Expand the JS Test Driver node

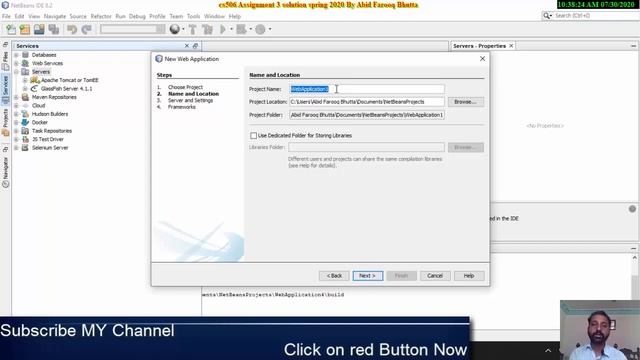[x=16, y=139]
